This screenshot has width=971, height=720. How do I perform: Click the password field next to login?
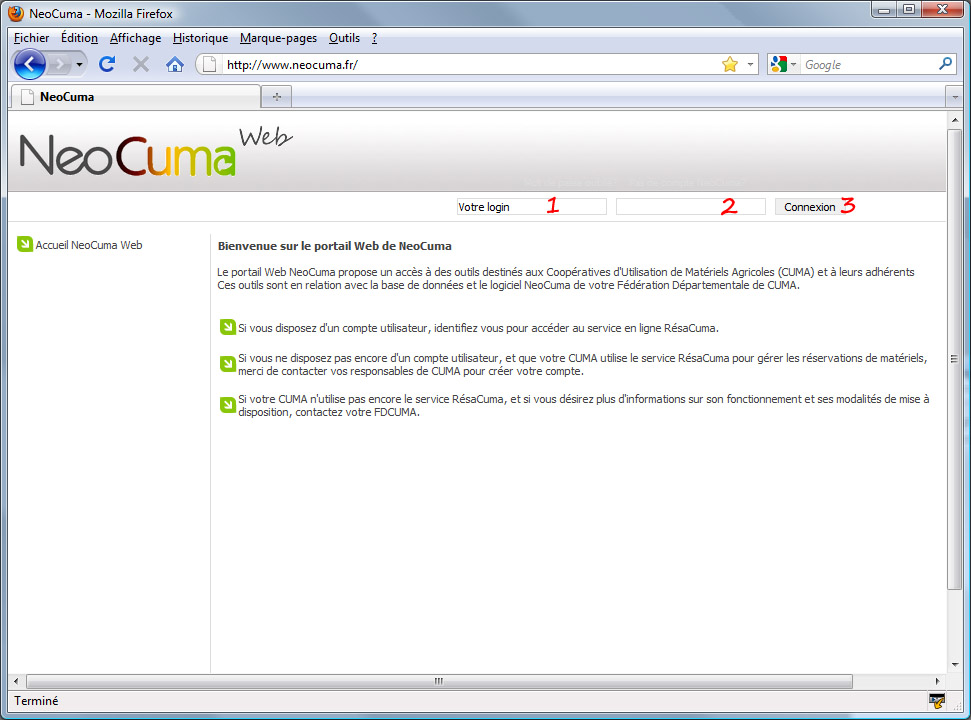pos(690,207)
